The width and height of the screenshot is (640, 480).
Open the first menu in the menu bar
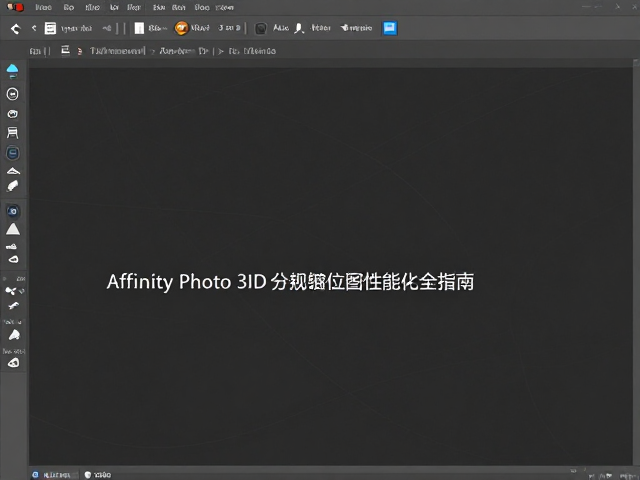pos(44,7)
